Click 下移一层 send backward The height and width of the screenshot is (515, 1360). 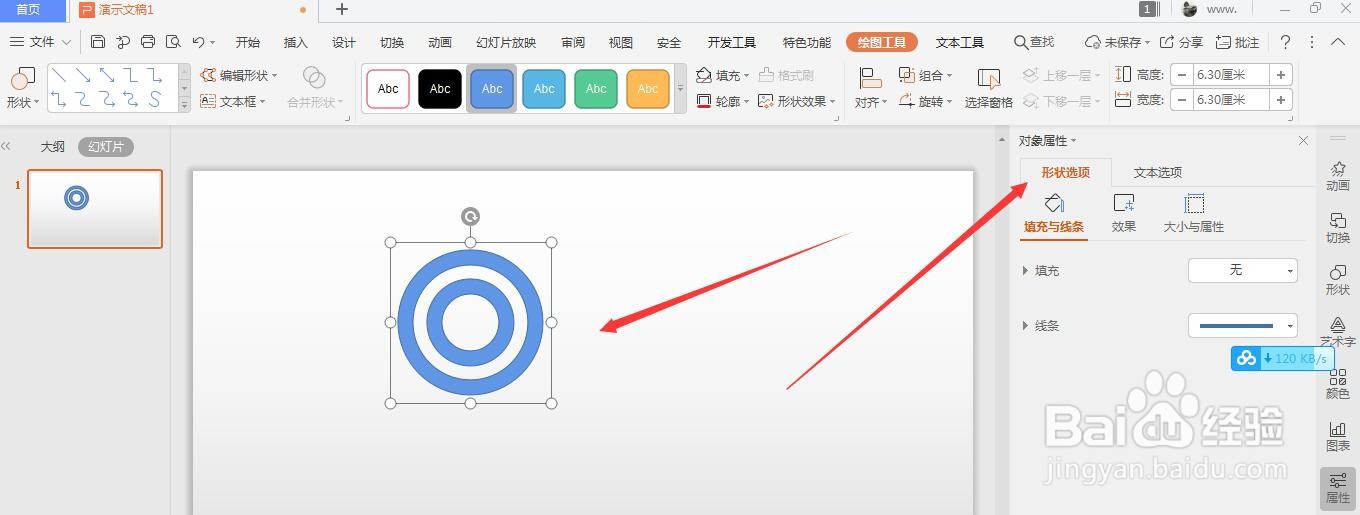(1061, 101)
